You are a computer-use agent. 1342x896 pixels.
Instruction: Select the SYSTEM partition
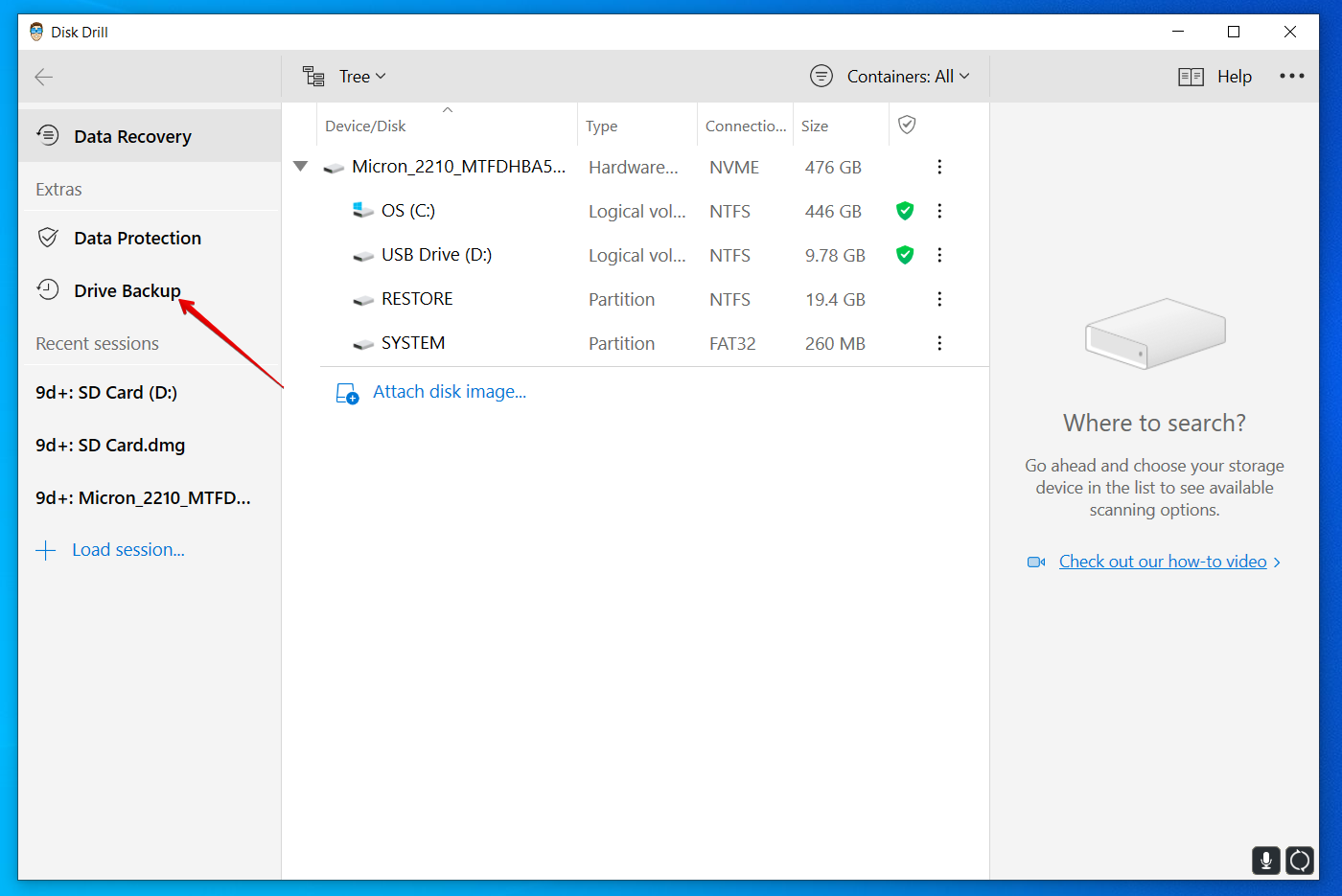click(413, 343)
